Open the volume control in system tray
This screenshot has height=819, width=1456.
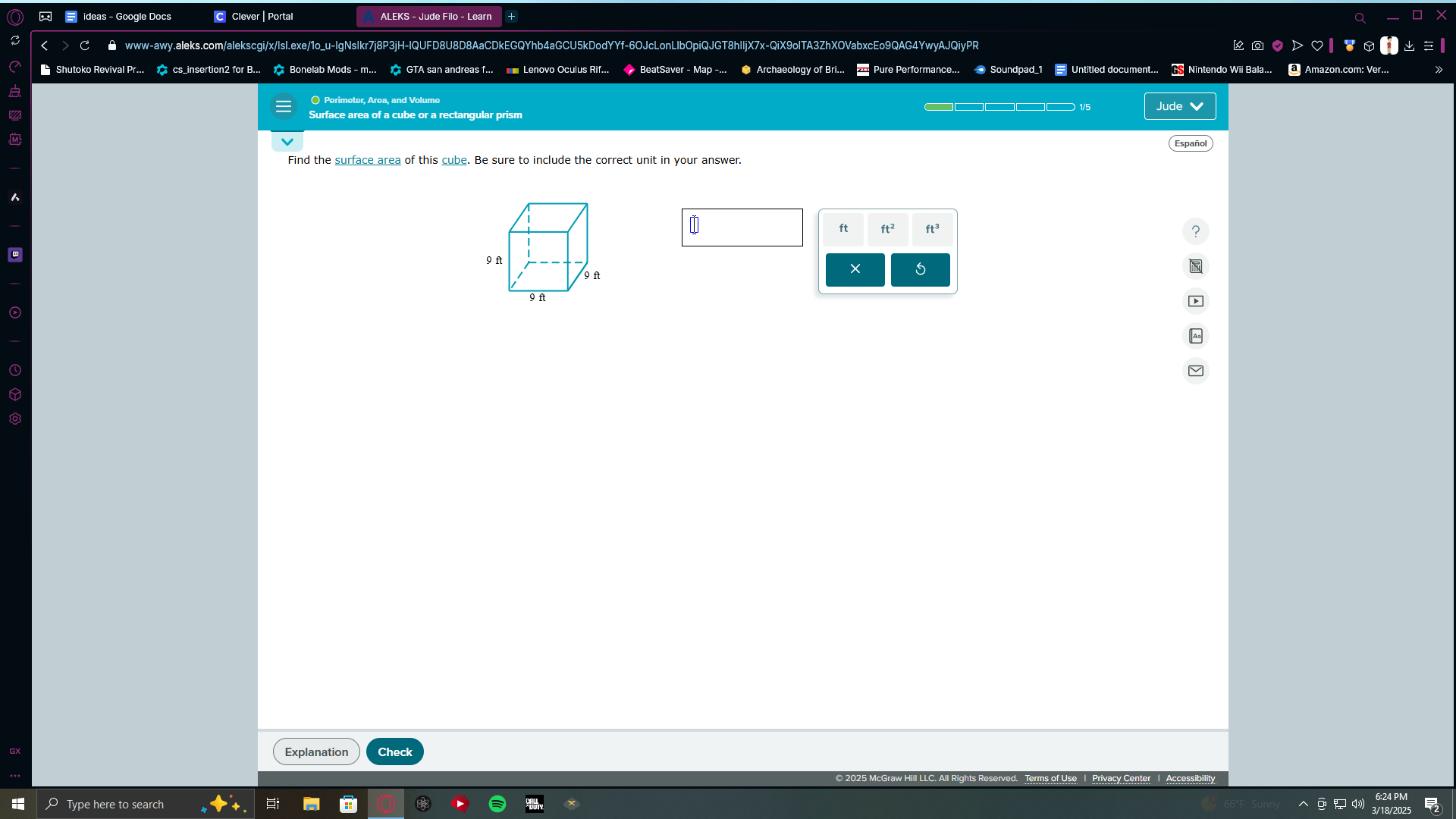(x=1358, y=804)
